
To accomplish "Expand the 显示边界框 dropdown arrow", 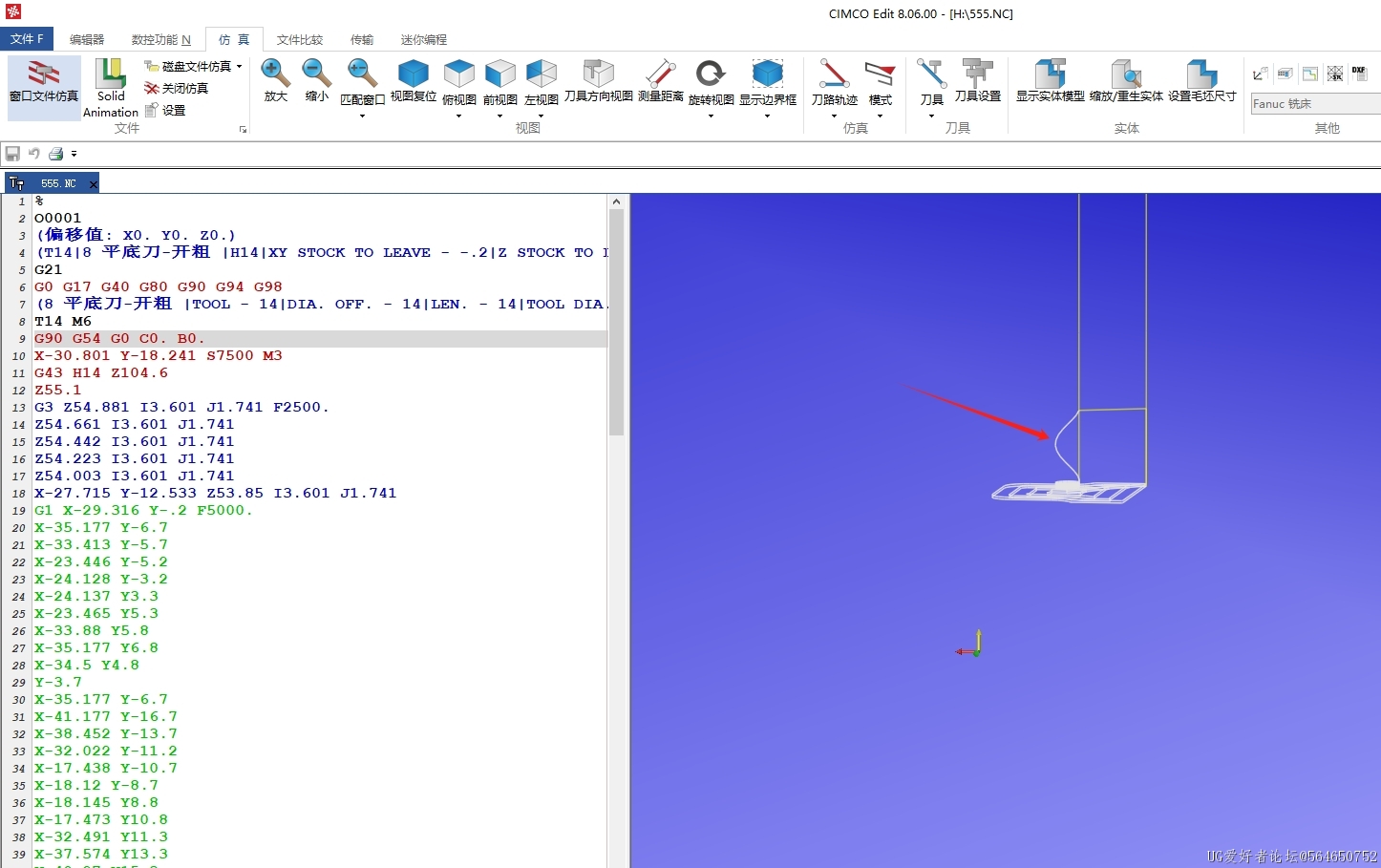I will pos(768,116).
